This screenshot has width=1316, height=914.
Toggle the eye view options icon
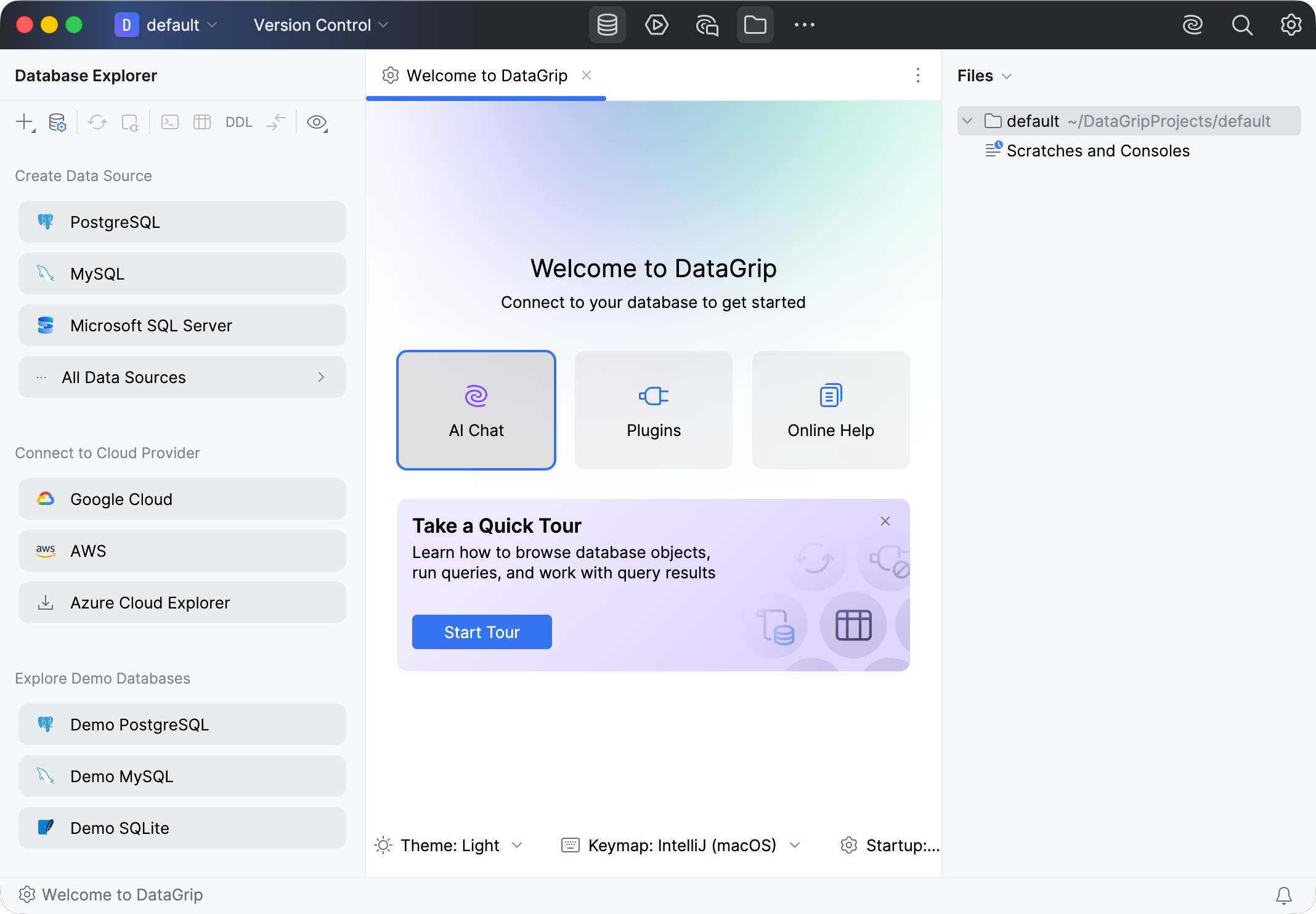click(x=317, y=123)
